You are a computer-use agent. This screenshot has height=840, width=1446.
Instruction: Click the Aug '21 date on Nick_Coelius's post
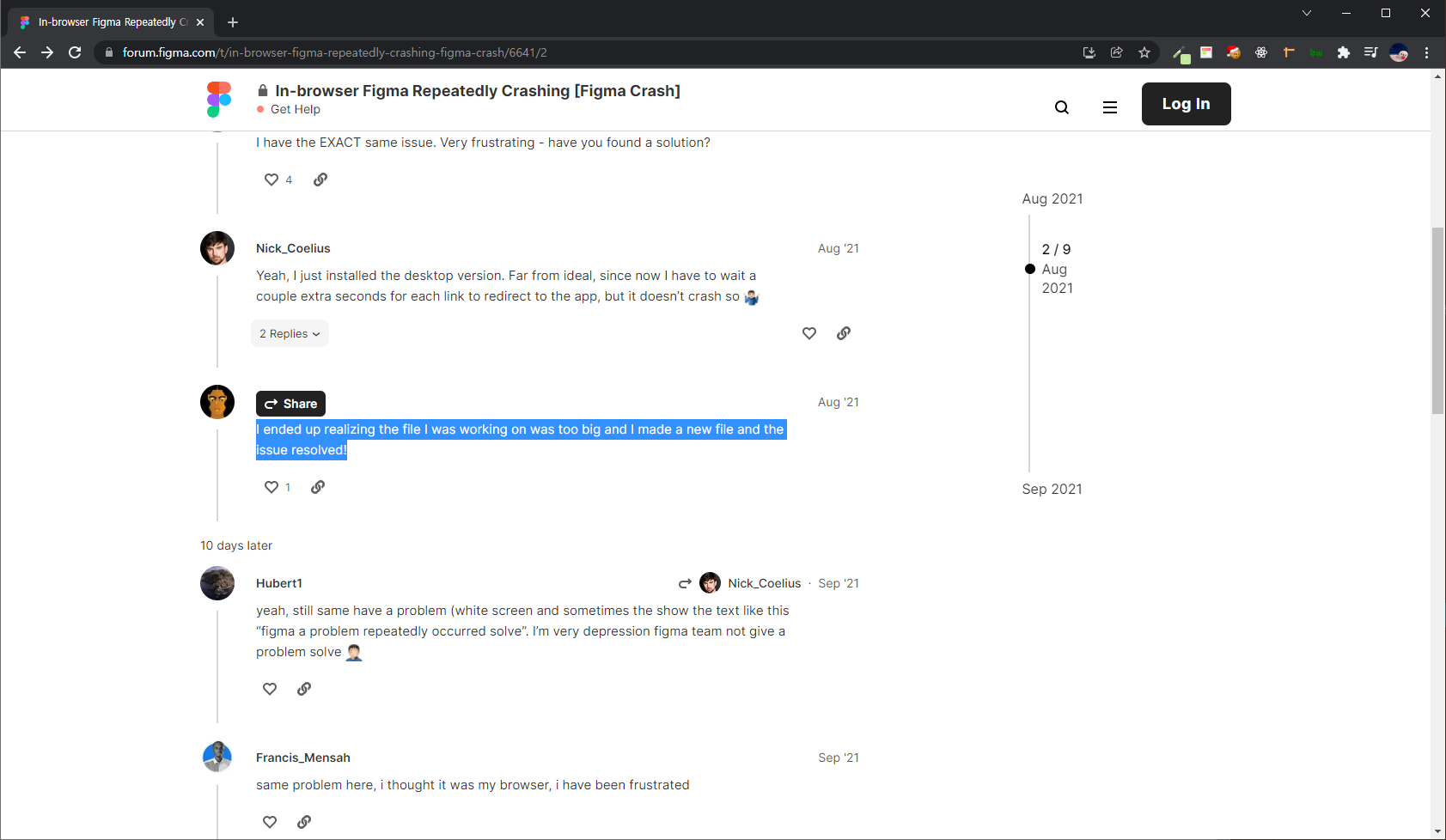(x=839, y=248)
